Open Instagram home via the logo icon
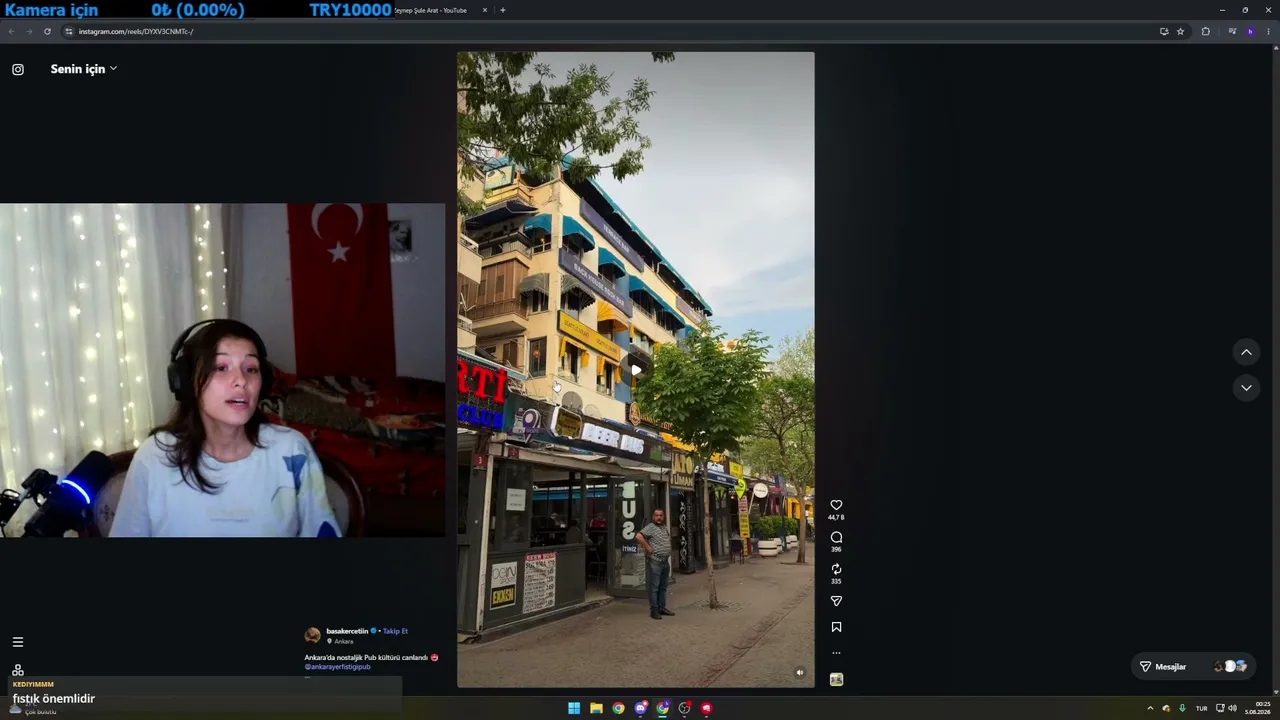Viewport: 1280px width, 720px height. point(18,69)
